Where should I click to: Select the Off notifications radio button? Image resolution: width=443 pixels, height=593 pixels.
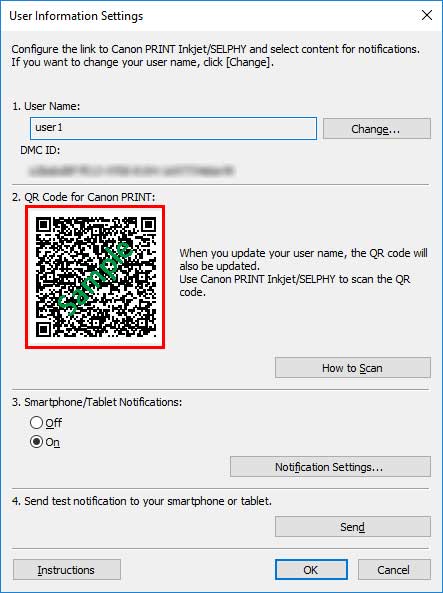36,422
